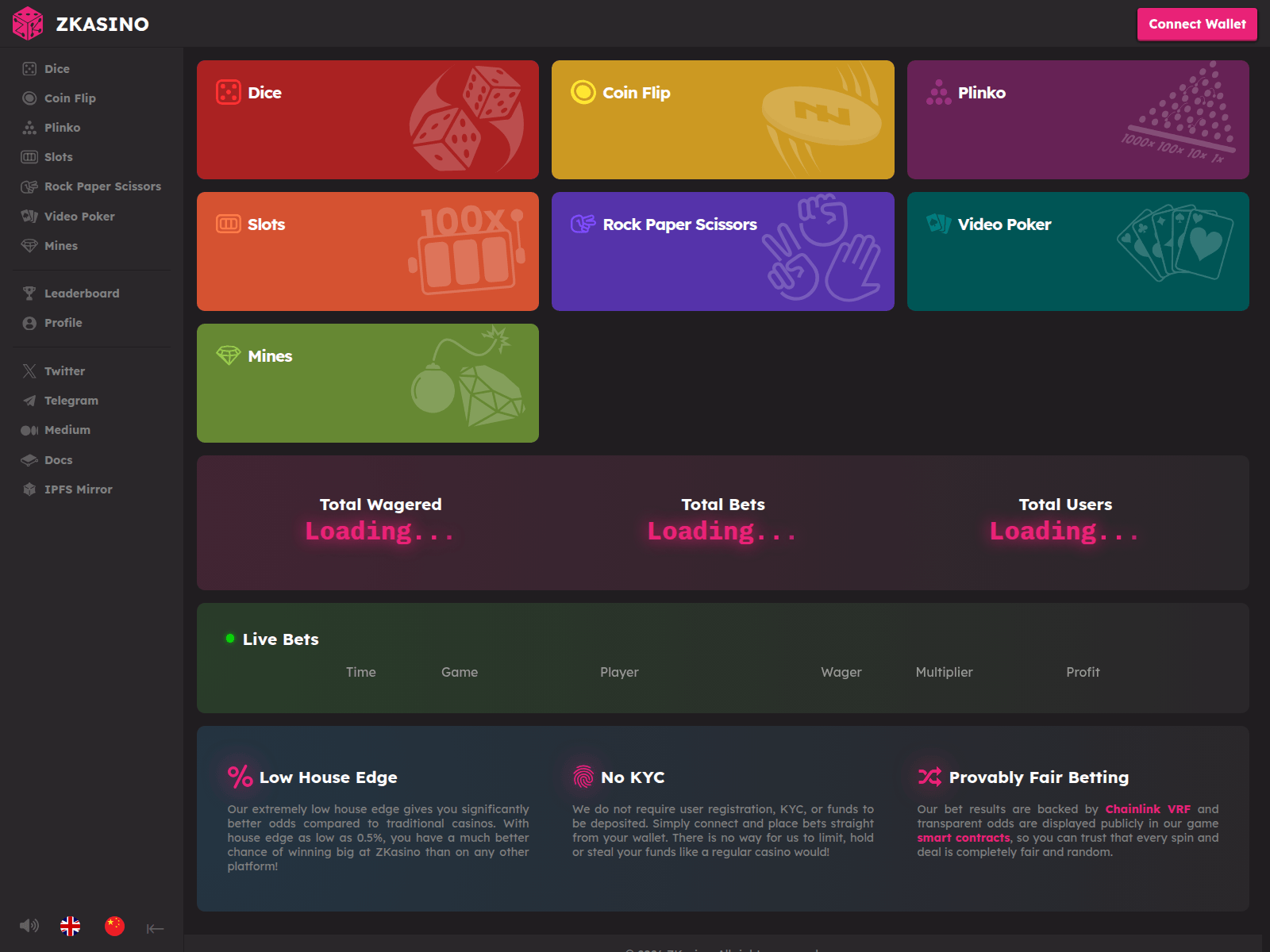Click the Profile avatar icon
This screenshot has width=1270, height=952.
29,323
